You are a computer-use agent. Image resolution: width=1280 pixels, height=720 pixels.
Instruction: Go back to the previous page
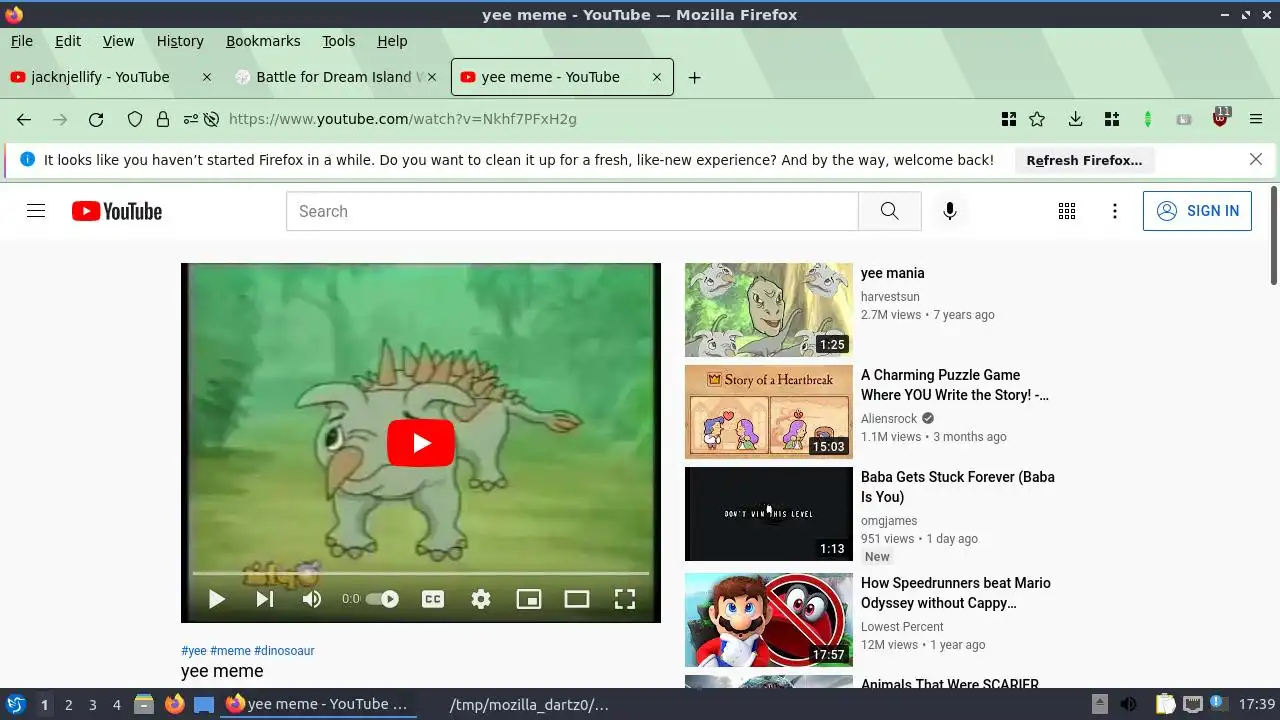coord(24,119)
